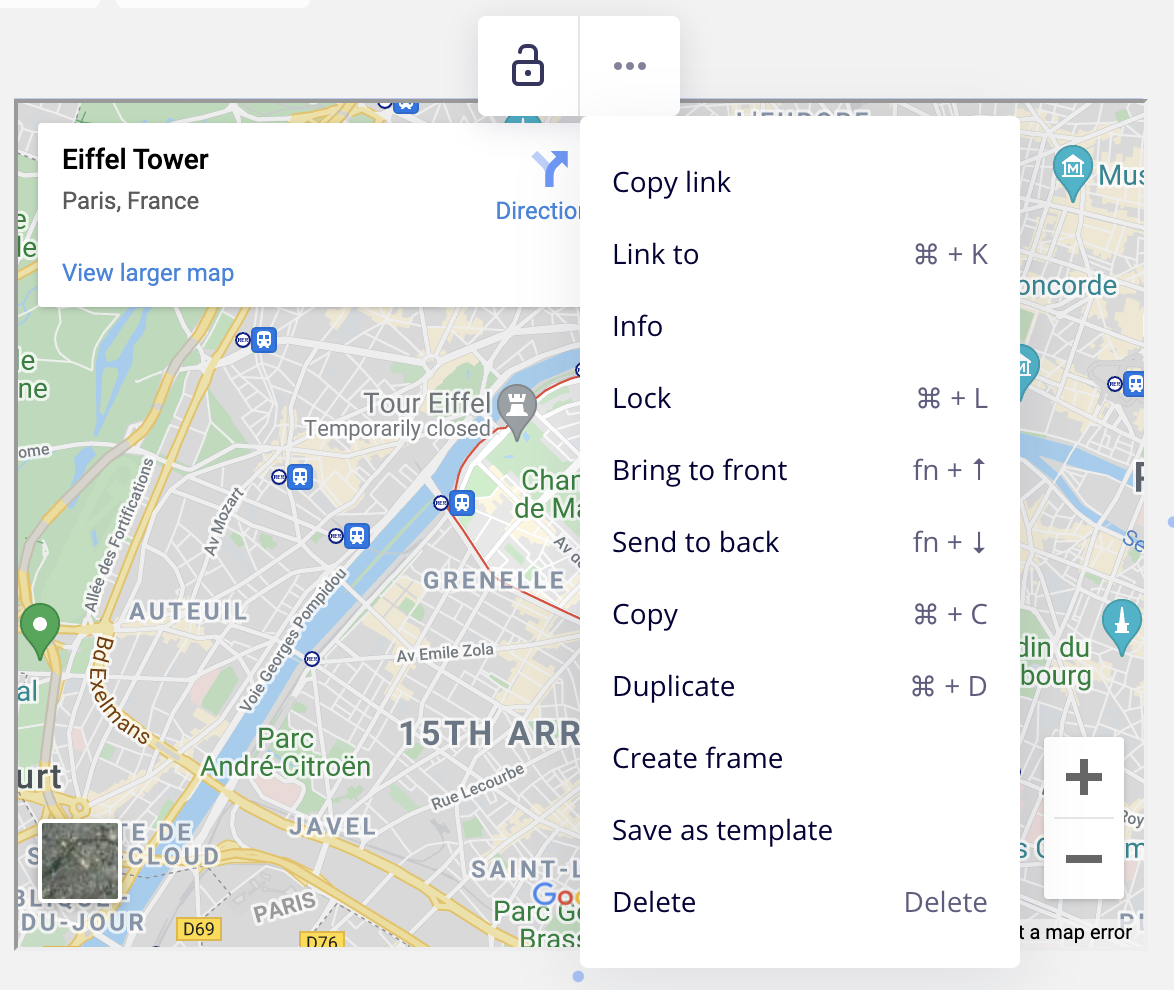The height and width of the screenshot is (990, 1174).
Task: Click the three-dot more options button
Action: 630,66
